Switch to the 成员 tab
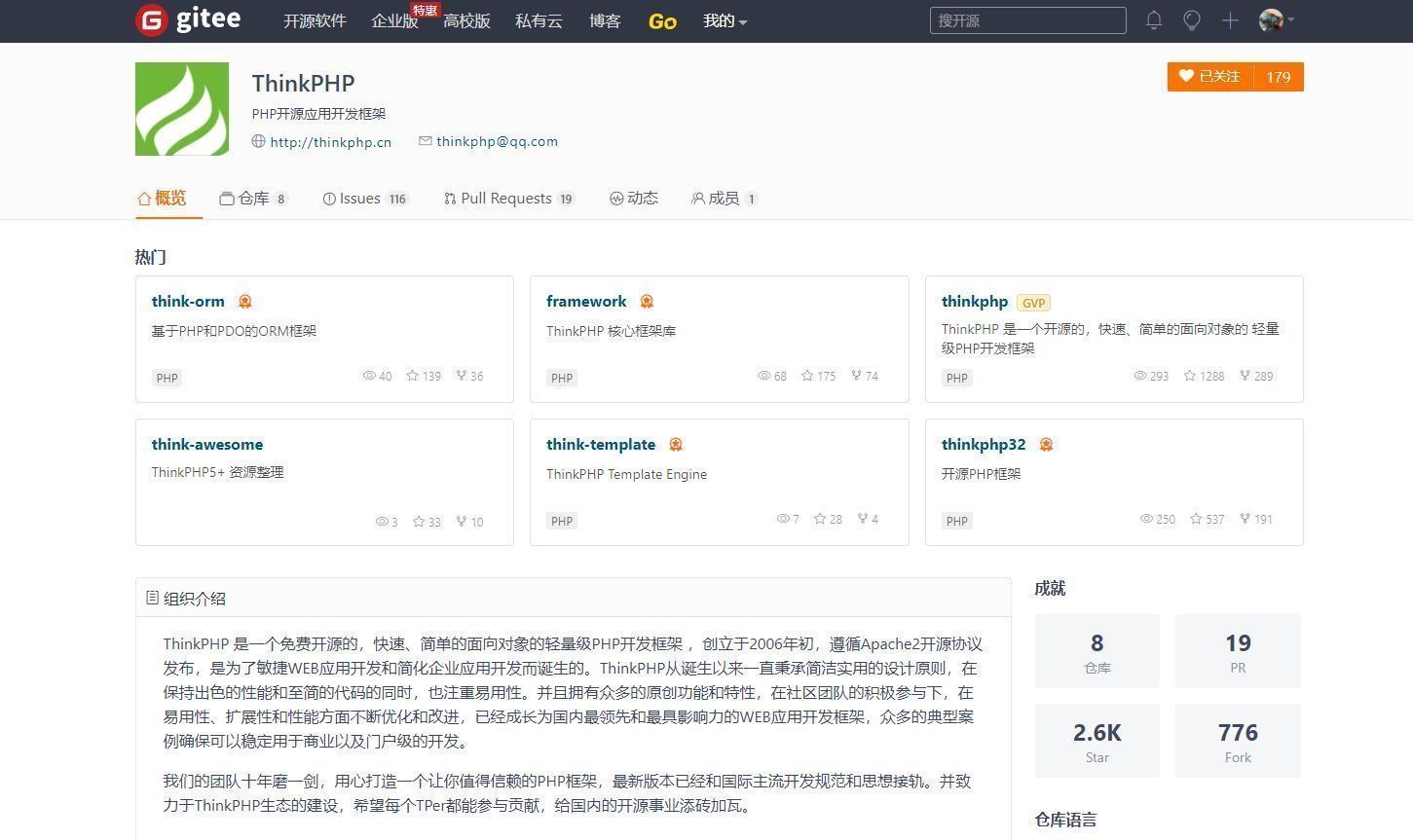Screen dimensions: 1413x840 (725, 199)
